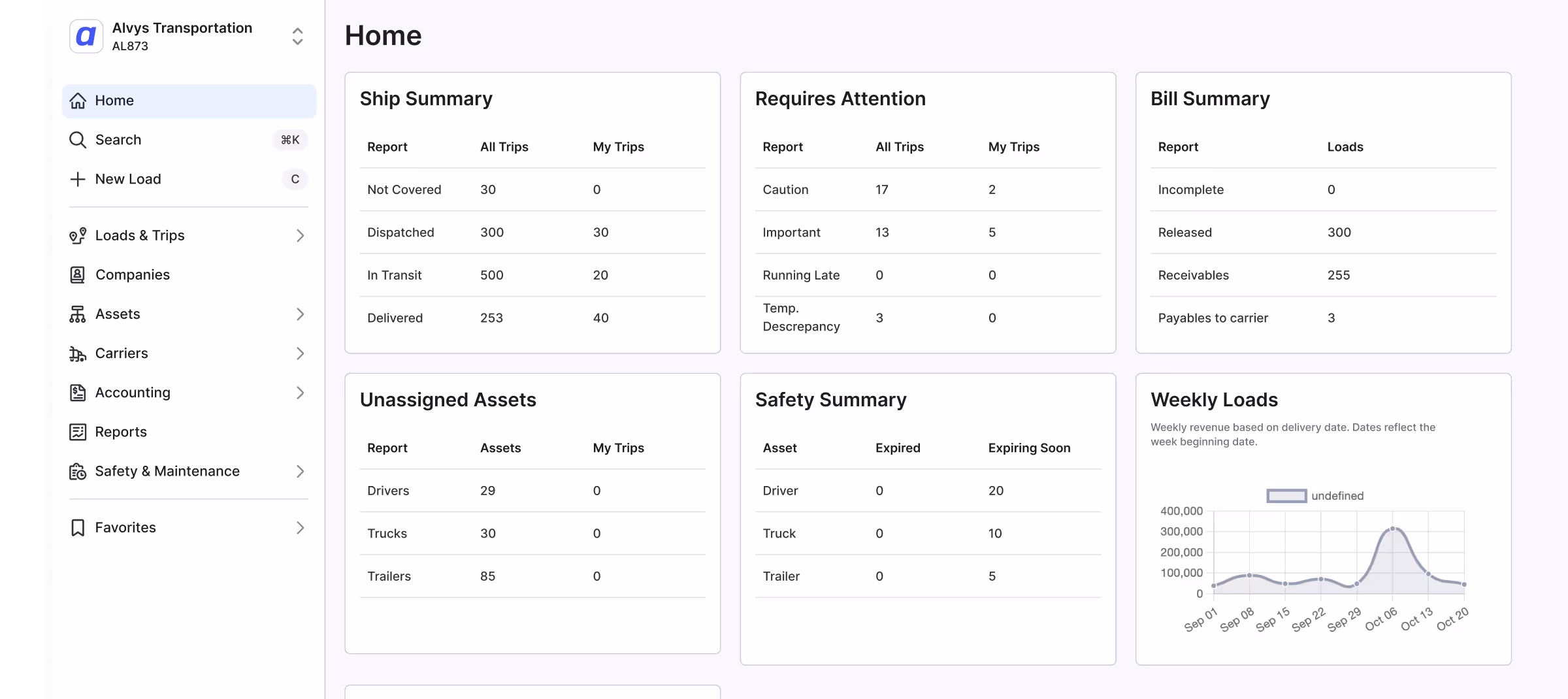Select the Loads & Trips map-pin icon
Screen dimensions: 1568x699
78,235
